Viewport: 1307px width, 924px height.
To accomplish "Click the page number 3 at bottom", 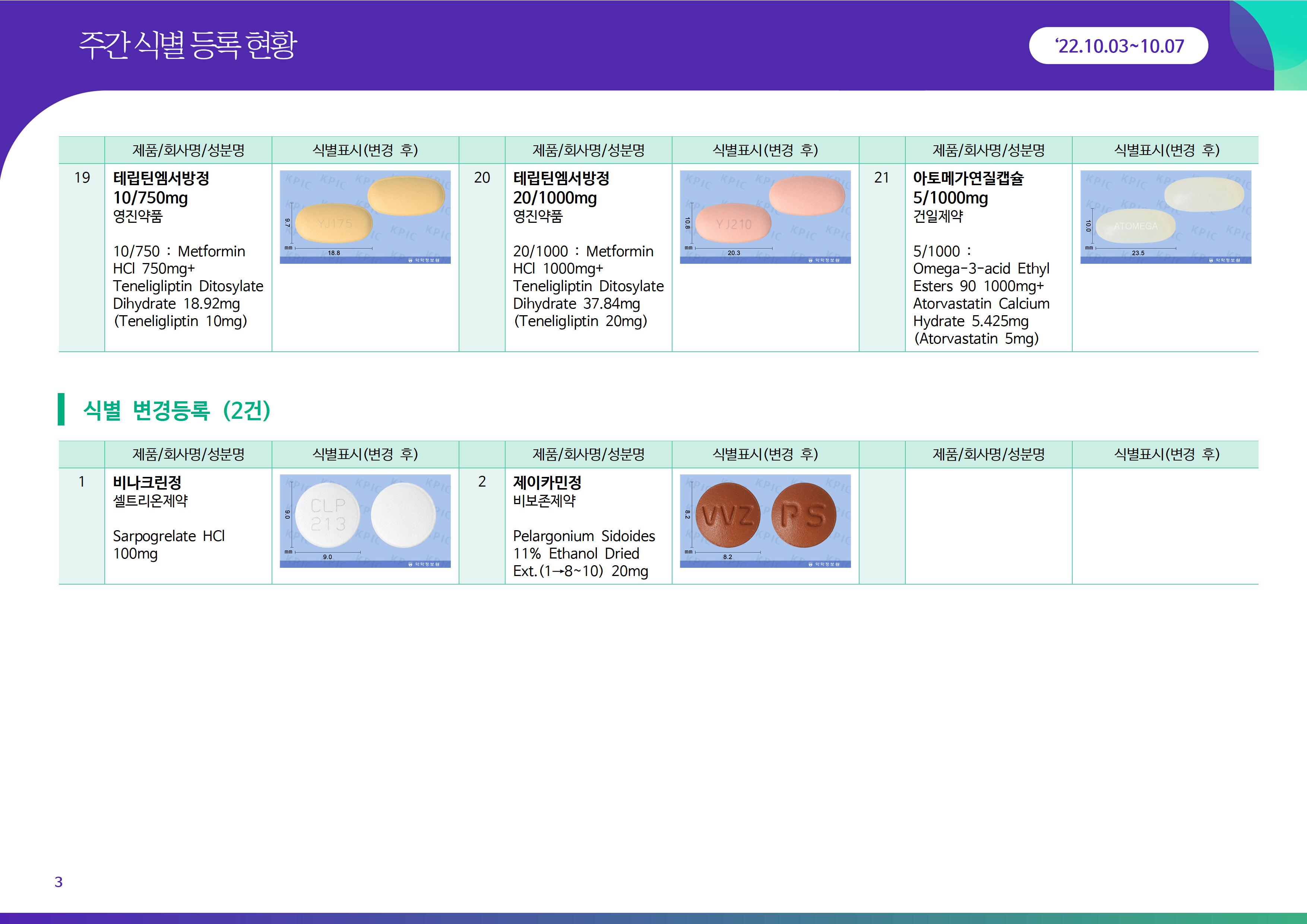I will [x=58, y=882].
